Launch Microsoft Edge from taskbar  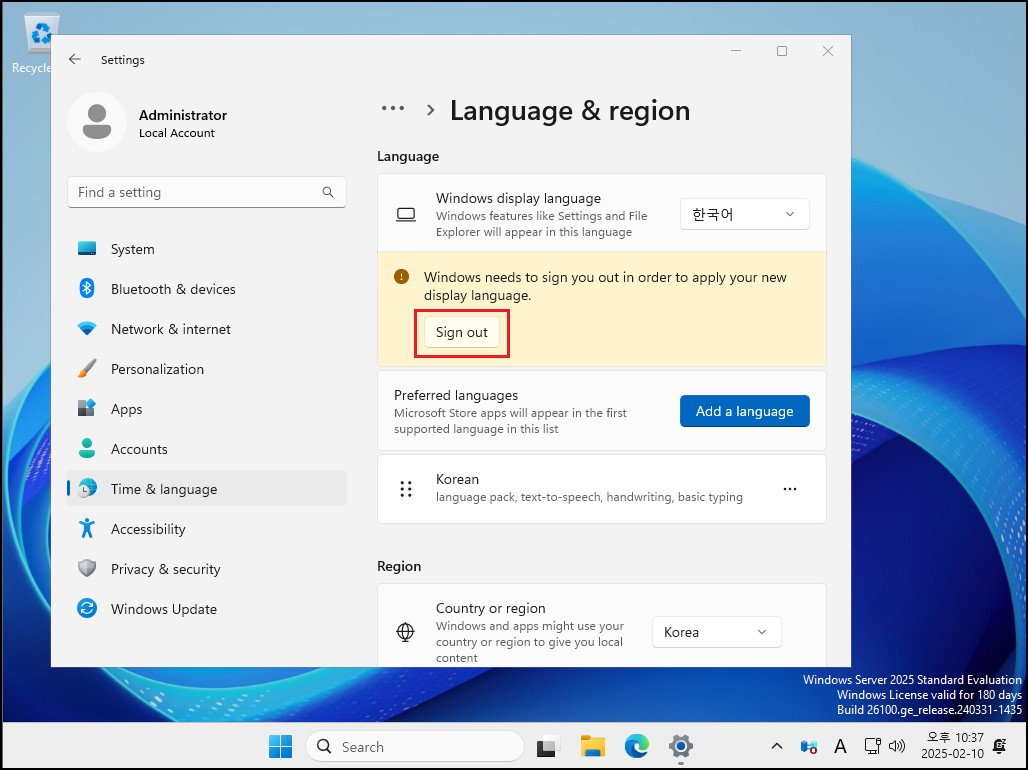(637, 746)
